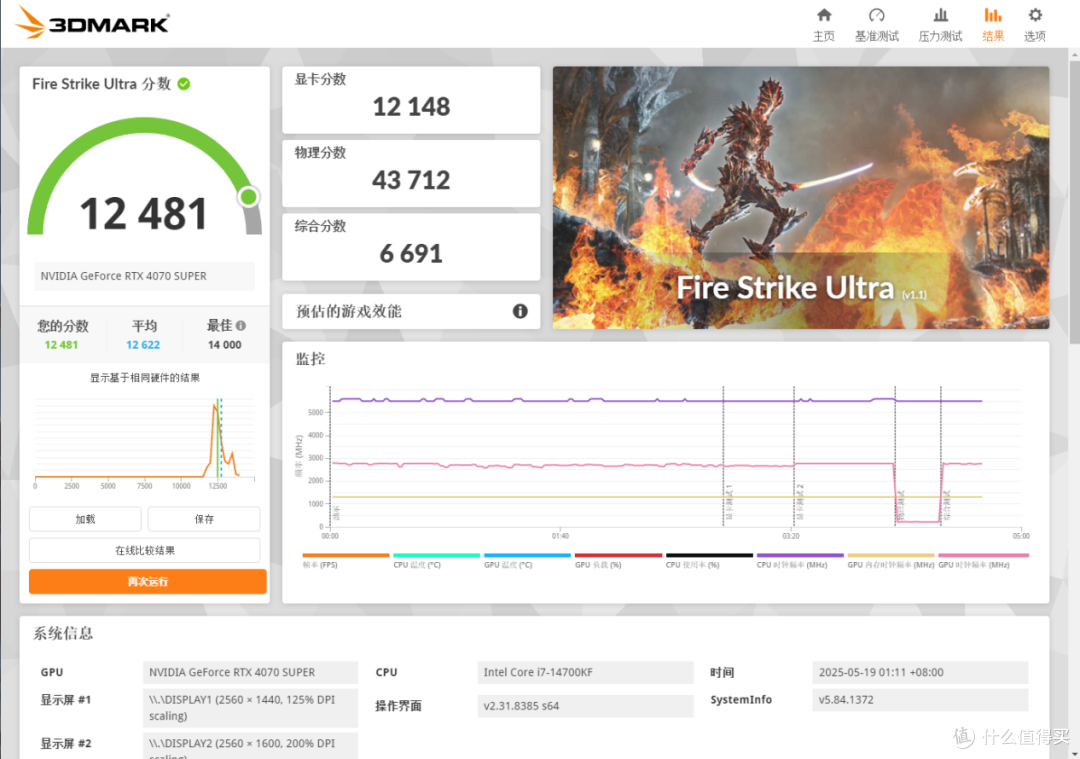Click the 显示基于相同硬件的结果 caption
Viewport: 1080px width, 759px height.
(x=145, y=377)
